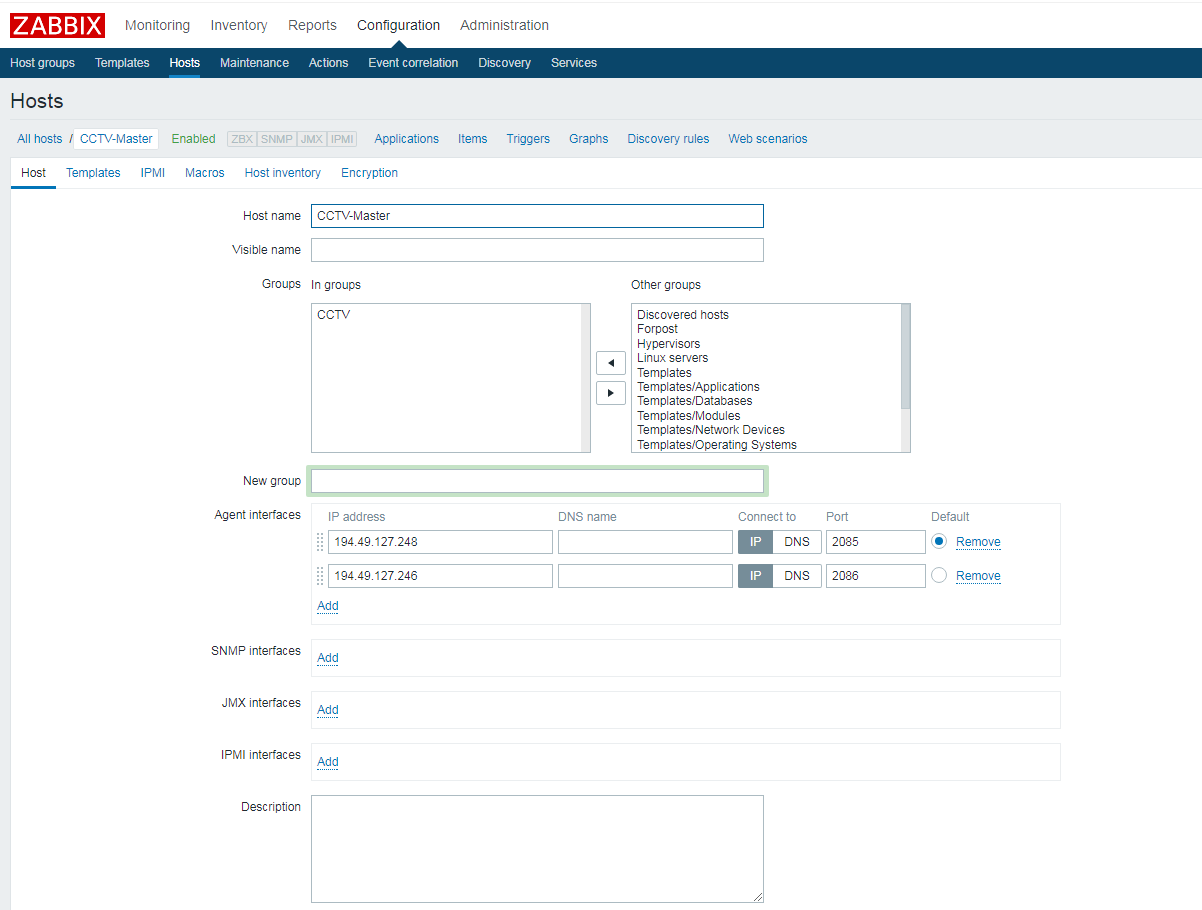The image size is (1202, 910).
Task: Open Triggers for CCTV-Master
Action: [x=527, y=139]
